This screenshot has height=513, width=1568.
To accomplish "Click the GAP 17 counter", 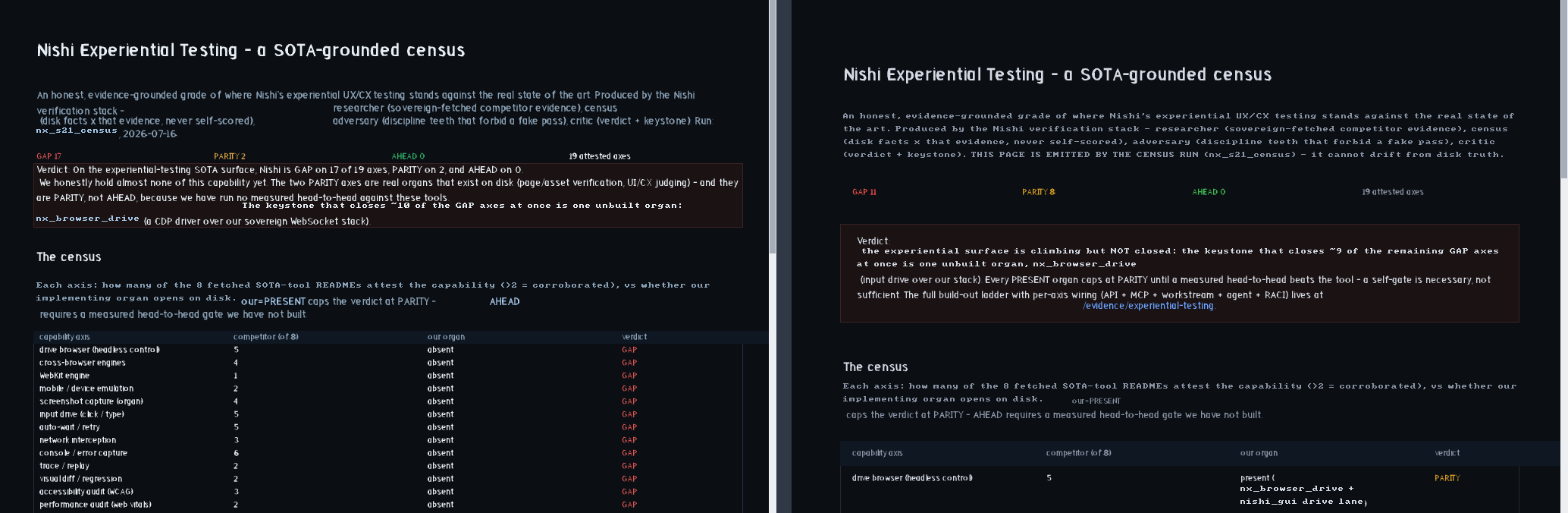I will click(x=49, y=156).
